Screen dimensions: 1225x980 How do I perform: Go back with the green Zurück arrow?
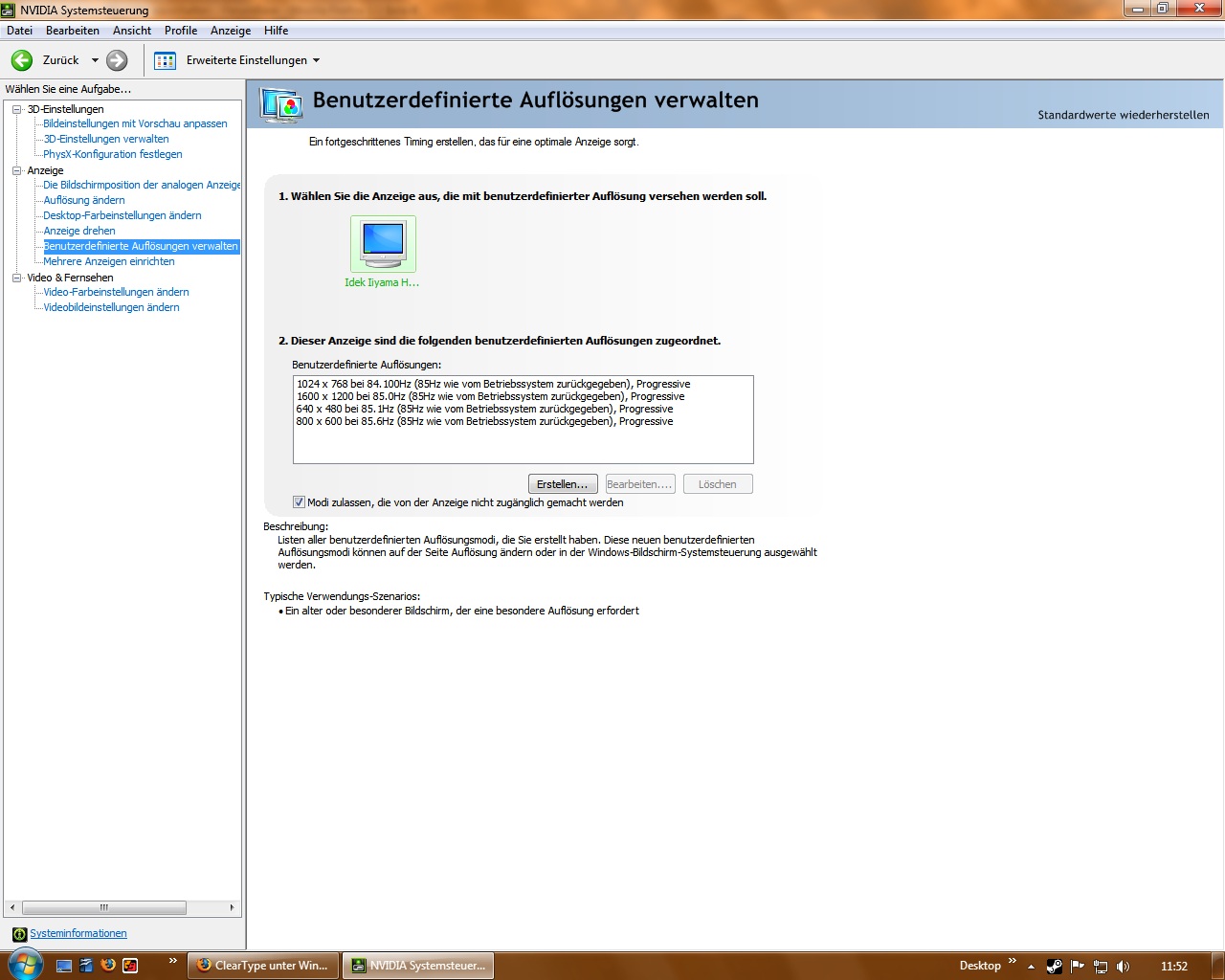point(22,60)
